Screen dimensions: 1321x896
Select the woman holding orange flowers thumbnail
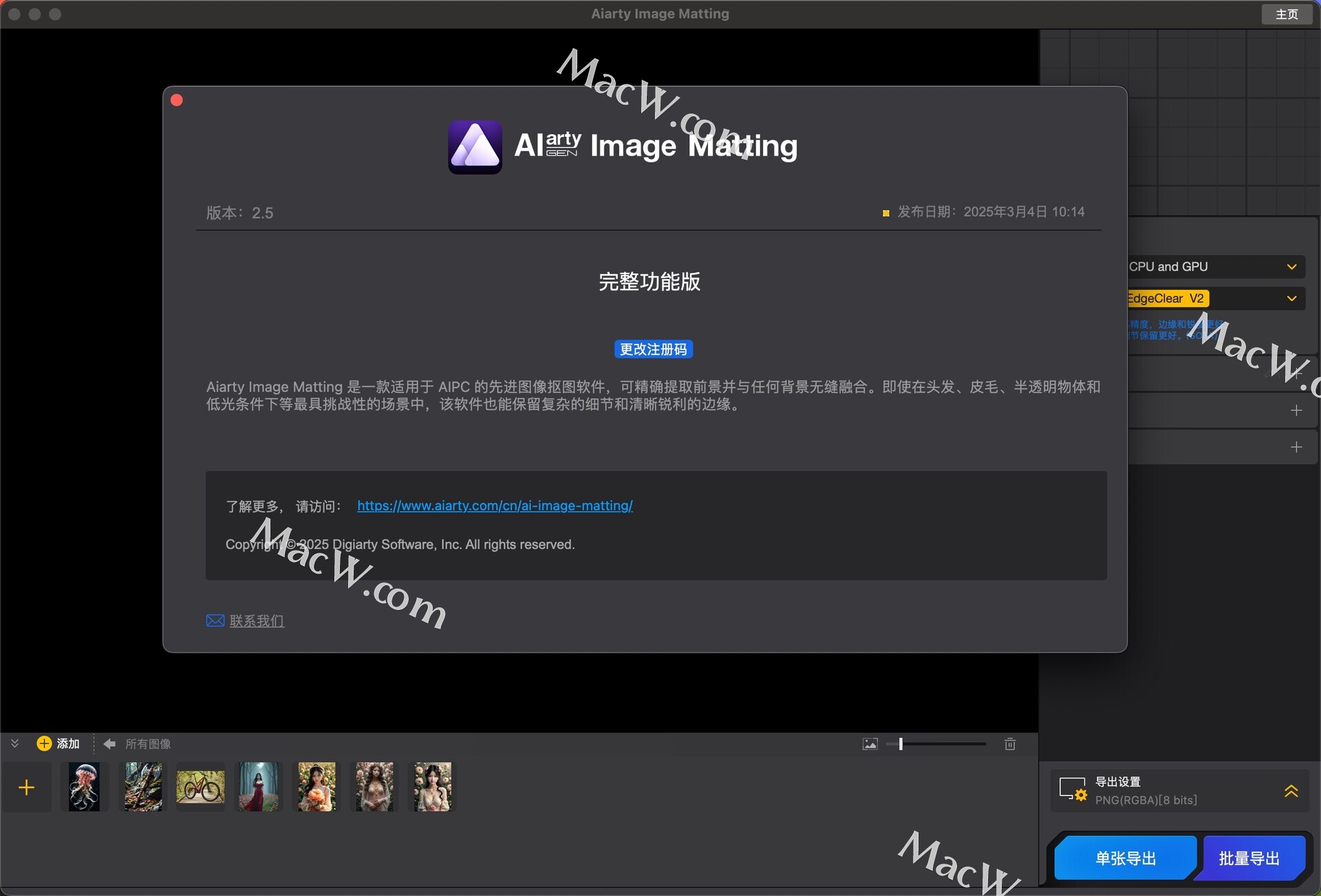tap(316, 787)
